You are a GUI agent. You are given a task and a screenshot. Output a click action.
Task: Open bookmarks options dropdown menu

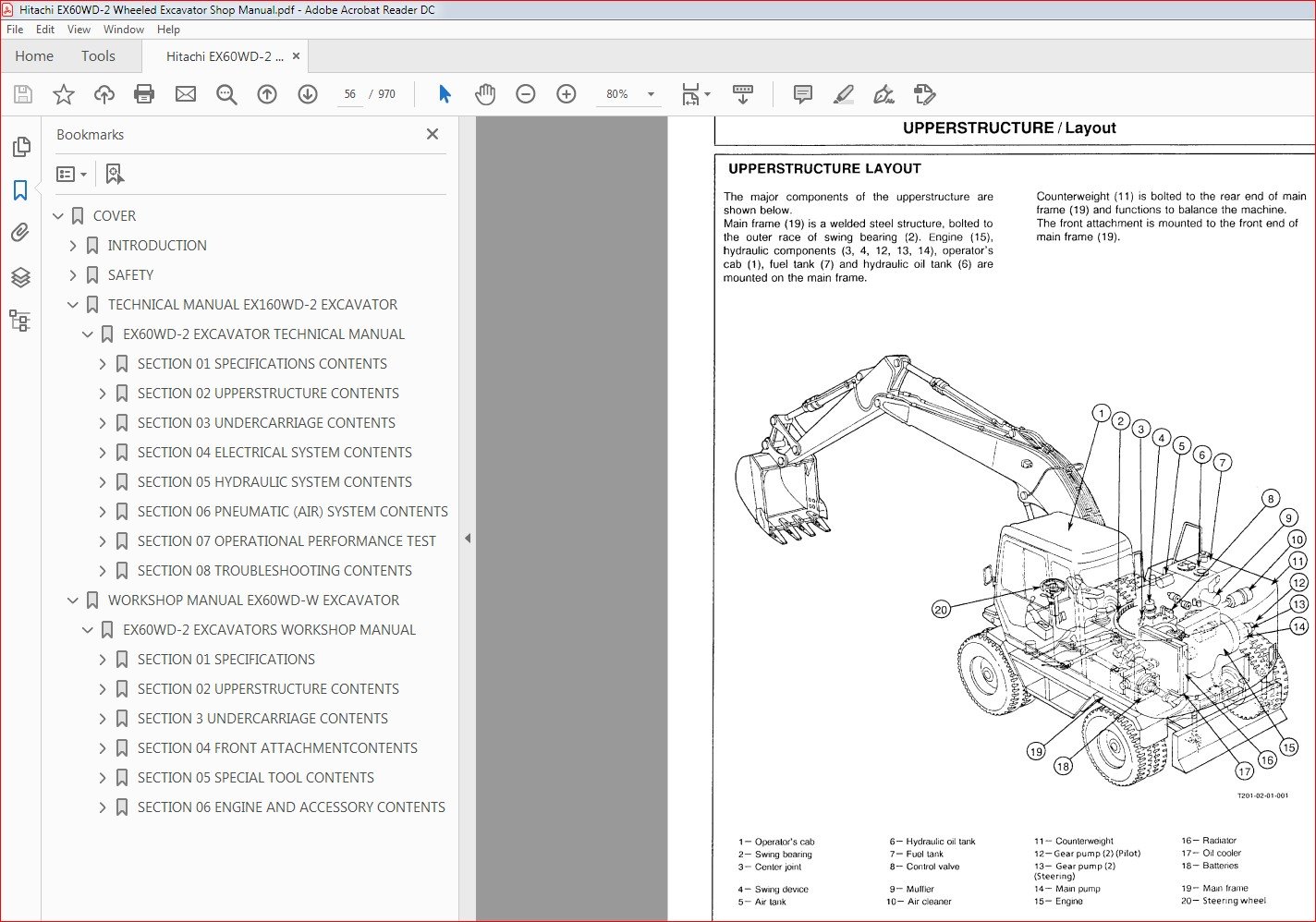click(71, 174)
